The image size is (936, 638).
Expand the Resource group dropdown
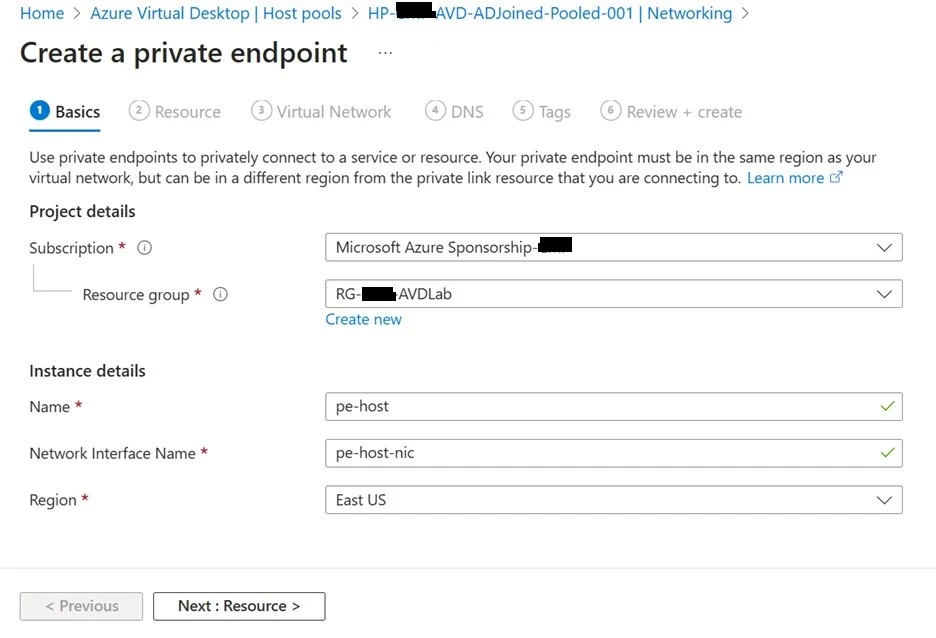613,294
